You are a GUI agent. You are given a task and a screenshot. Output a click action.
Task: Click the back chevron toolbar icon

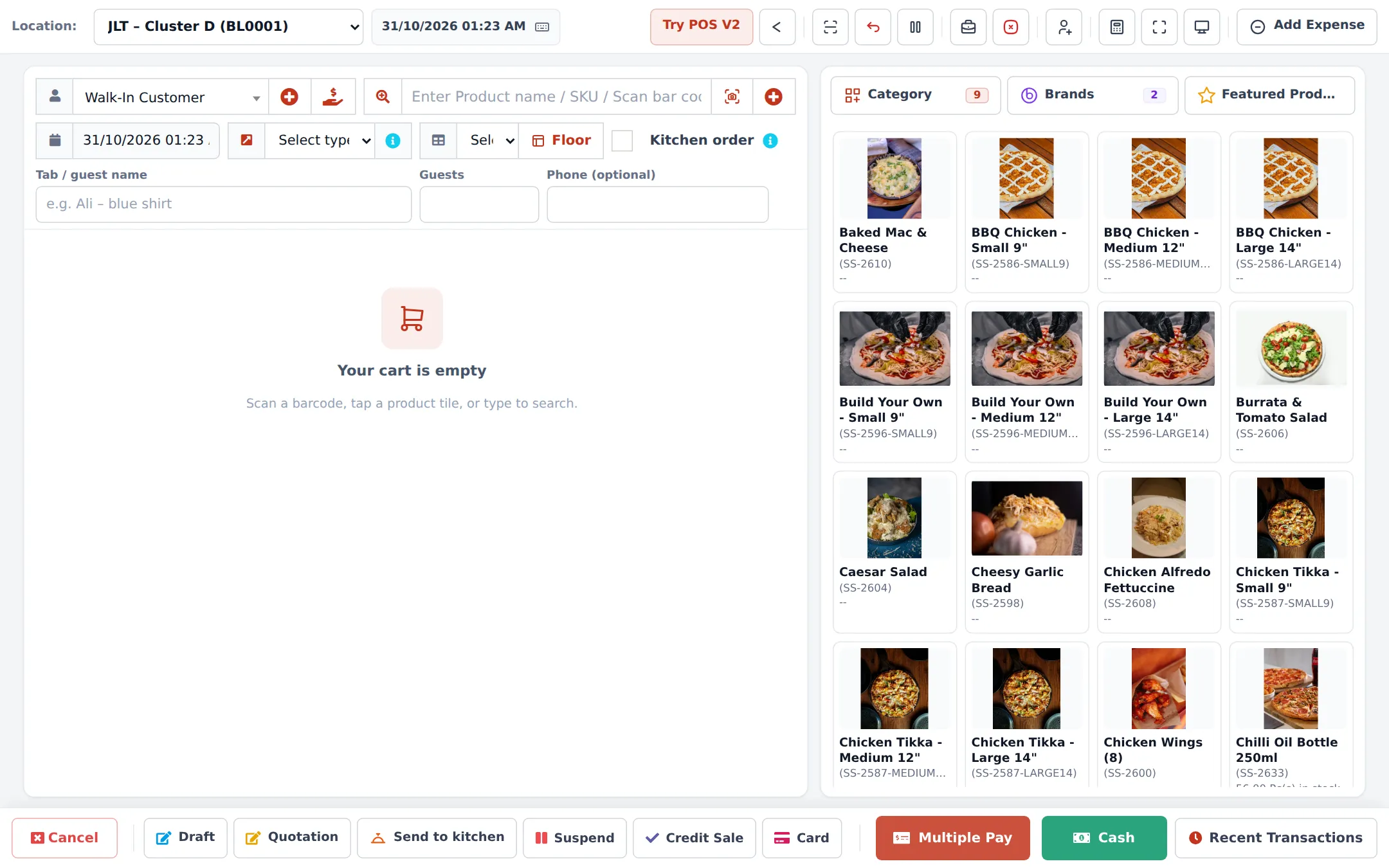tap(777, 27)
